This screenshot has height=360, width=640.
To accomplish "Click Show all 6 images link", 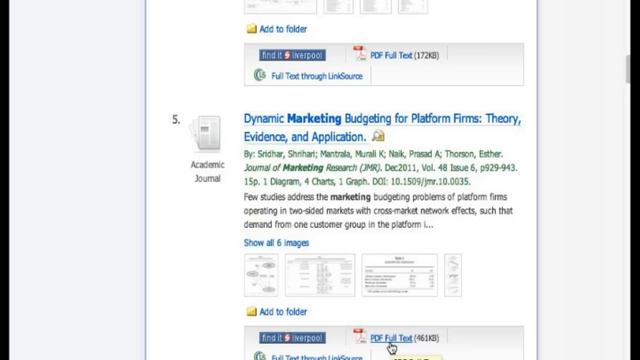I will 276,243.
